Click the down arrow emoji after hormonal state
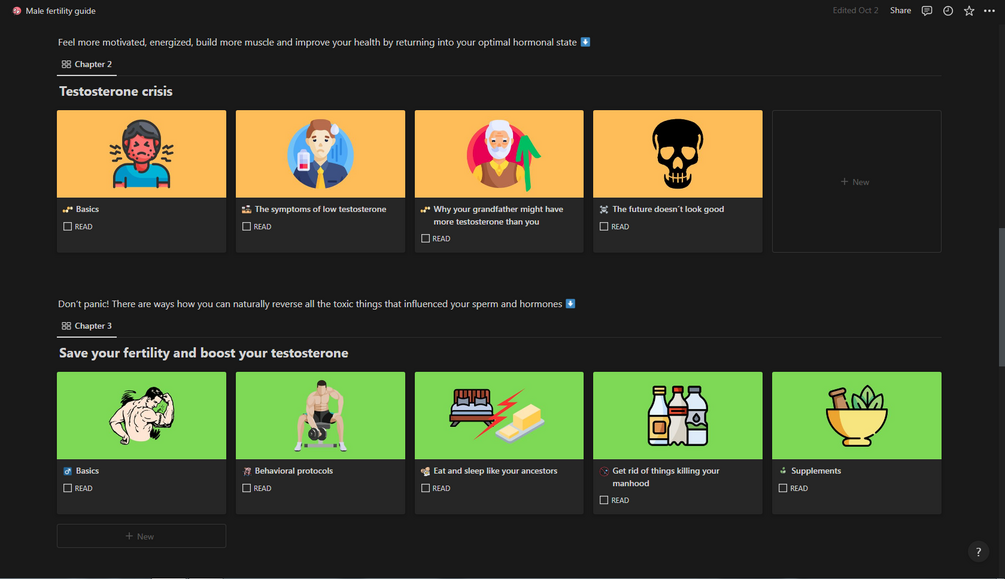This screenshot has height=579, width=1005. 585,42
